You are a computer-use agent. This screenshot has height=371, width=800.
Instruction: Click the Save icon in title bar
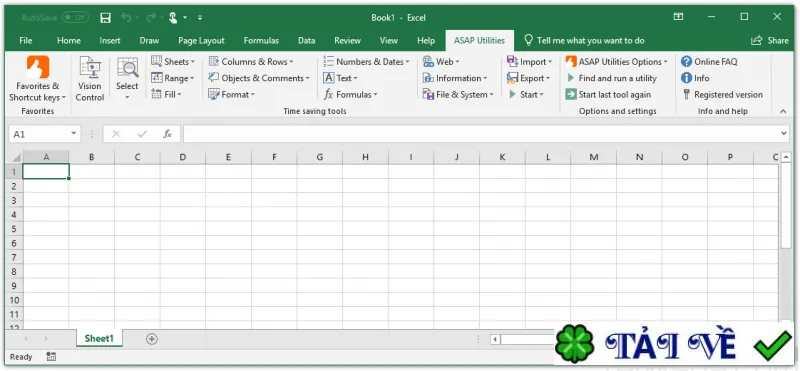[106, 18]
